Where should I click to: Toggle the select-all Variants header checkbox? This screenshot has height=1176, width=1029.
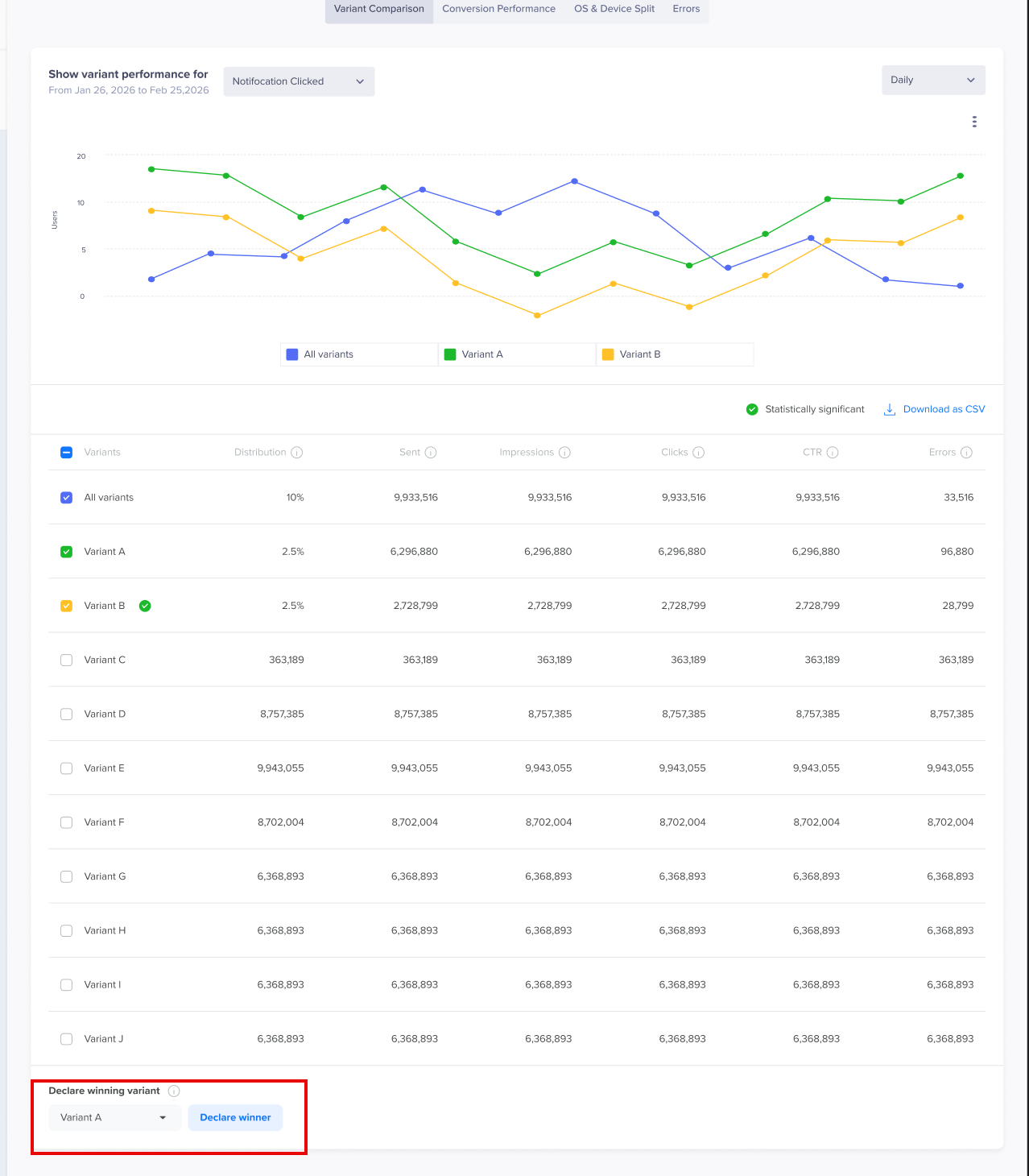pyautogui.click(x=67, y=453)
